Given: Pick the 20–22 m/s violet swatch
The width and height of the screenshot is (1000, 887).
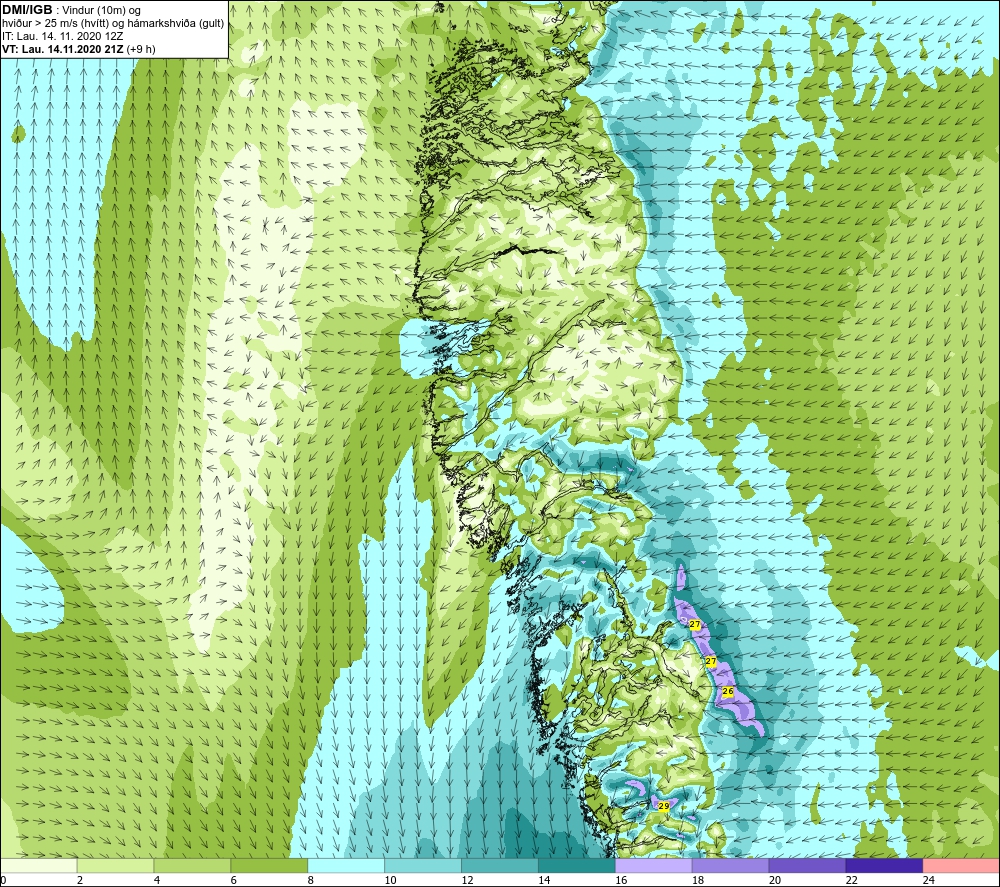Looking at the screenshot, I should [x=807, y=865].
